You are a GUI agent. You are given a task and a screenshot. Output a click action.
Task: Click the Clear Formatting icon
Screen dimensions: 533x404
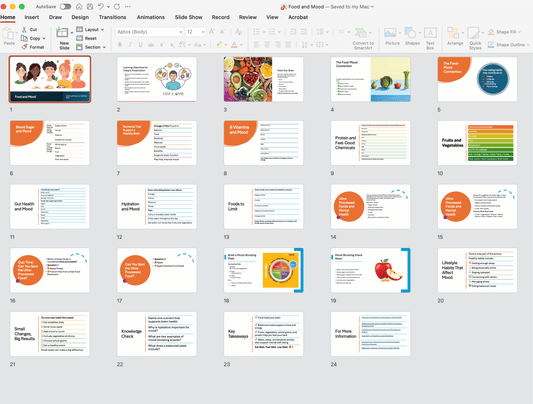click(239, 32)
